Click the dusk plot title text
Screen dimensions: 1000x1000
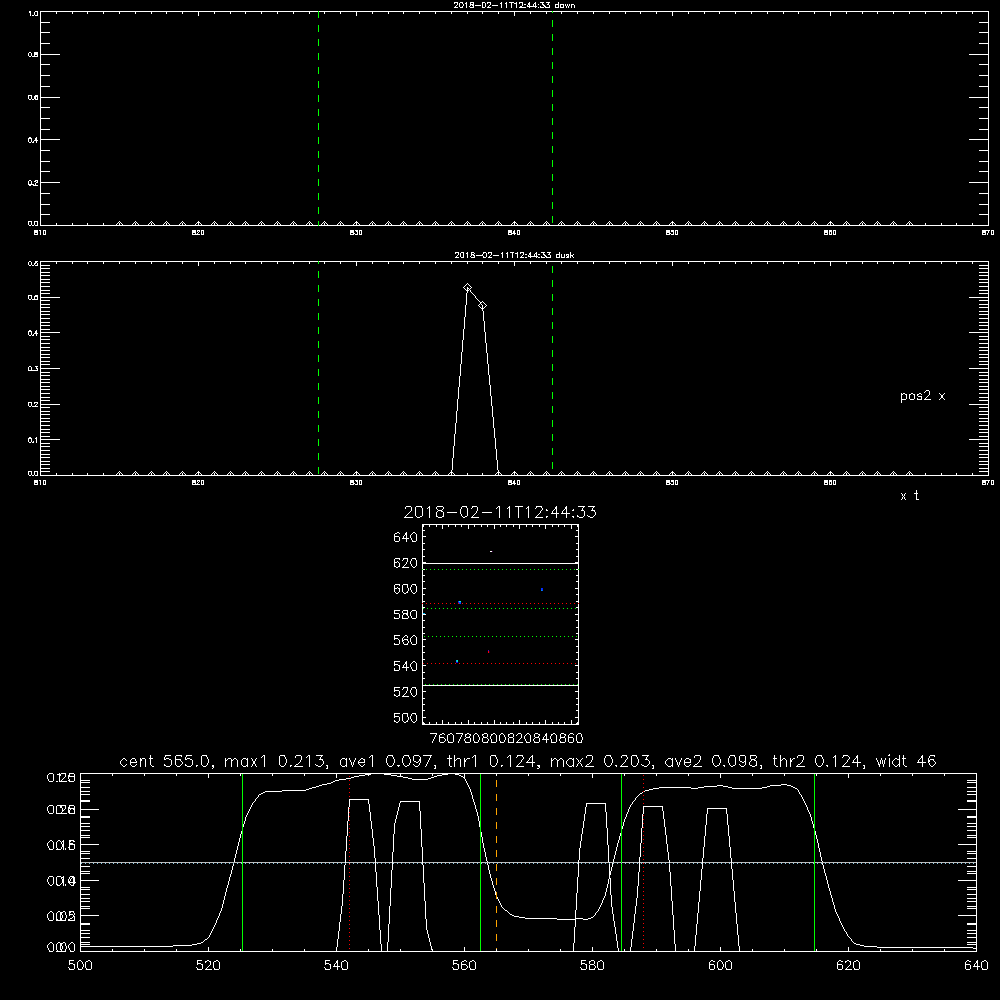[514, 255]
